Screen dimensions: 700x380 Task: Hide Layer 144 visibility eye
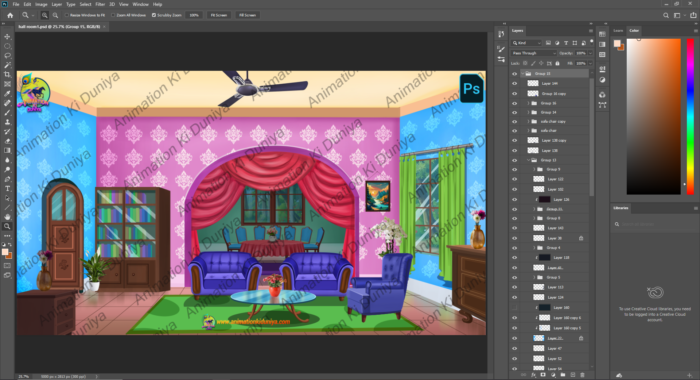click(514, 84)
